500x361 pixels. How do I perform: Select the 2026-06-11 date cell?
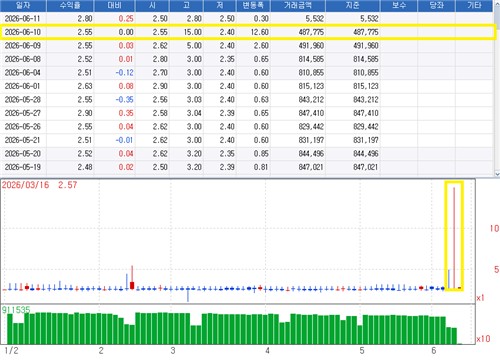pos(23,19)
